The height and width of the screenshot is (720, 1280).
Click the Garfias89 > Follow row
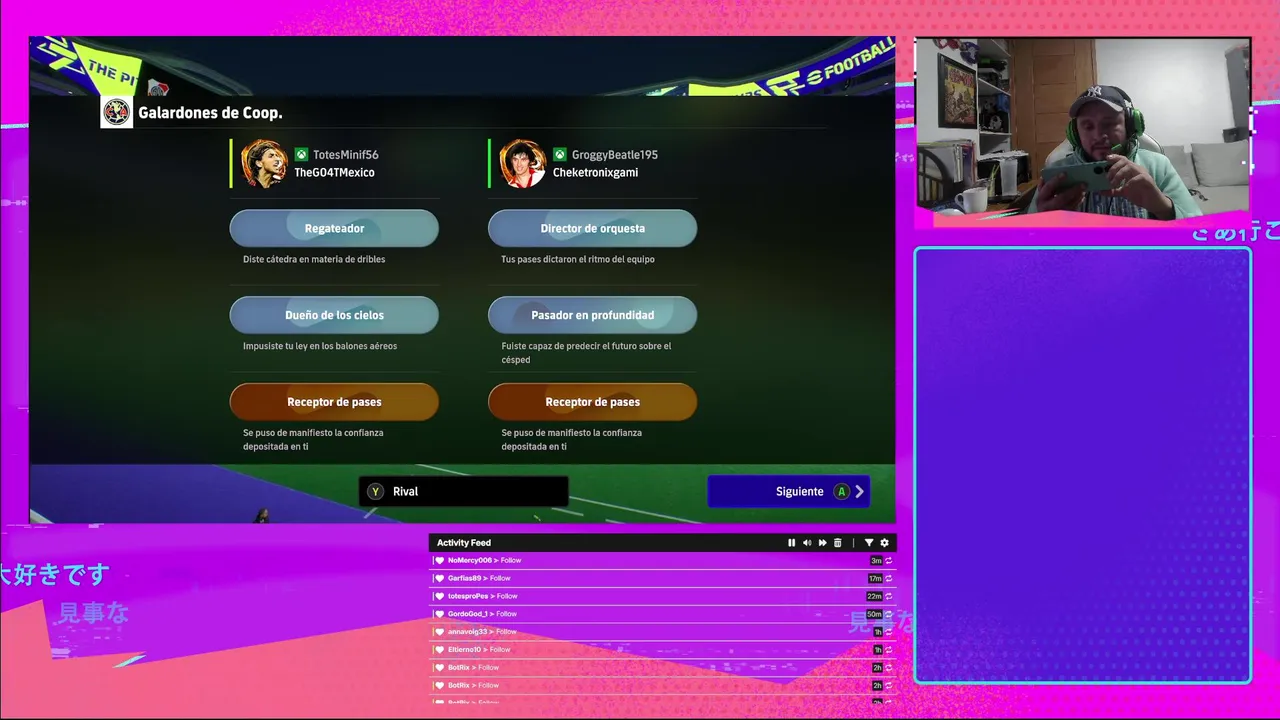[x=662, y=579]
